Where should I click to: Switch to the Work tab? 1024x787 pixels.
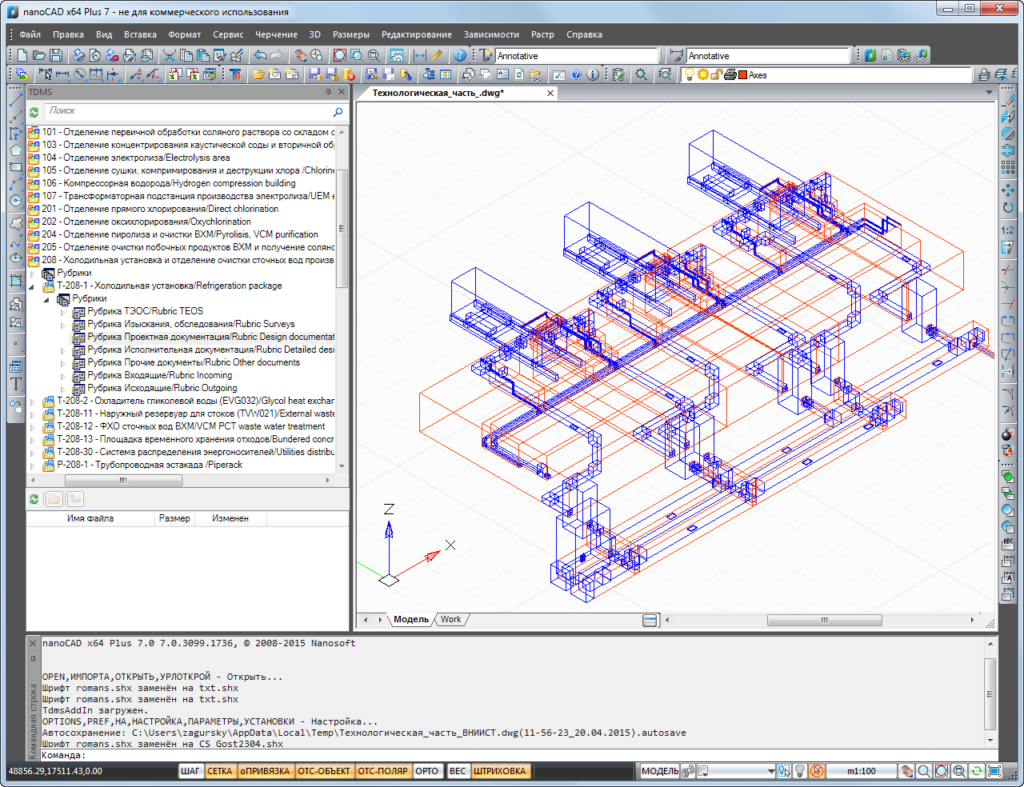point(450,619)
